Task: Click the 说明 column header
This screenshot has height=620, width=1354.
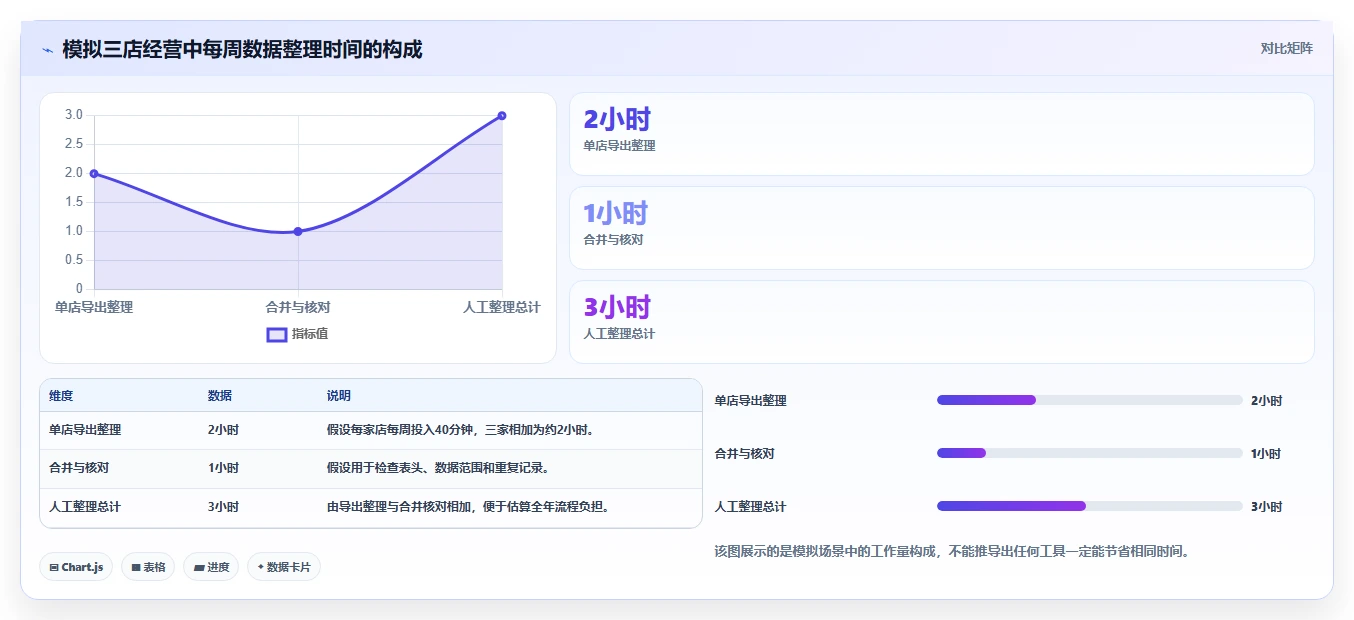Action: [339, 396]
